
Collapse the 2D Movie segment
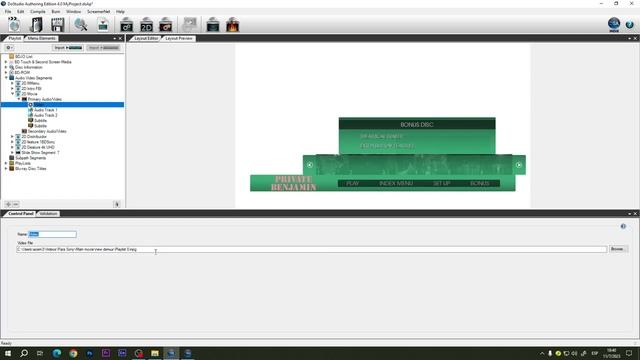coord(12,94)
